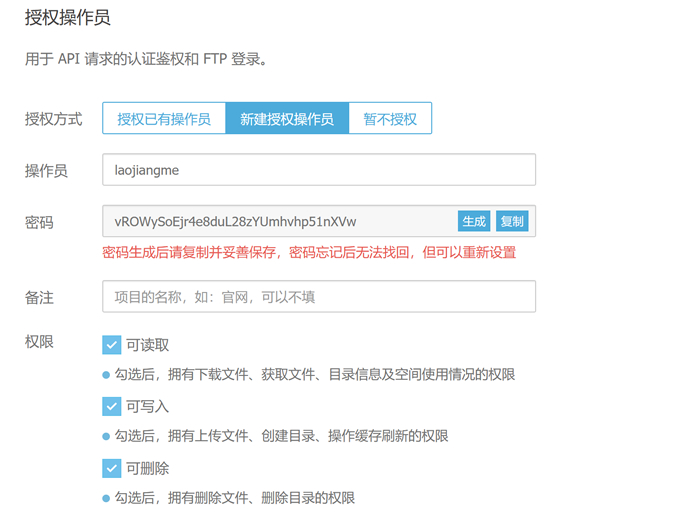Click the 可删除 label text
678x523 pixels.
tap(147, 469)
